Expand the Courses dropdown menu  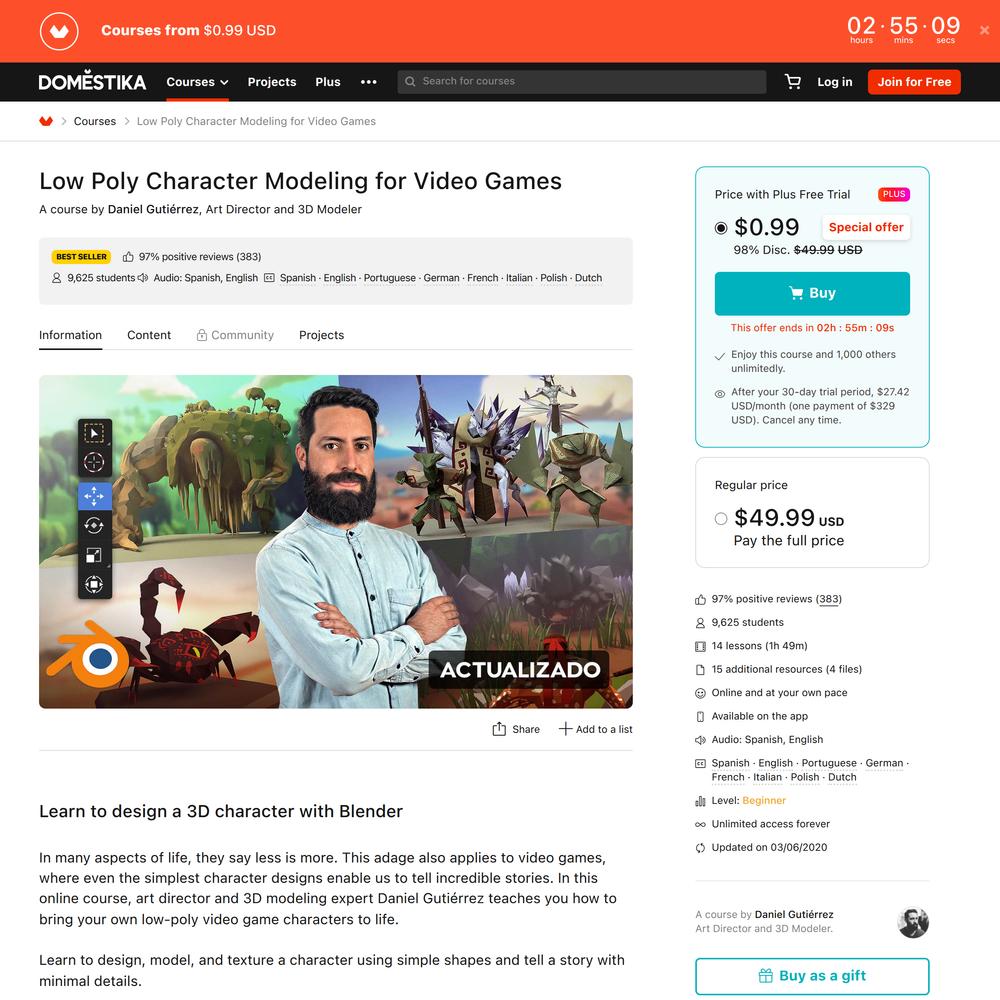pyautogui.click(x=198, y=82)
